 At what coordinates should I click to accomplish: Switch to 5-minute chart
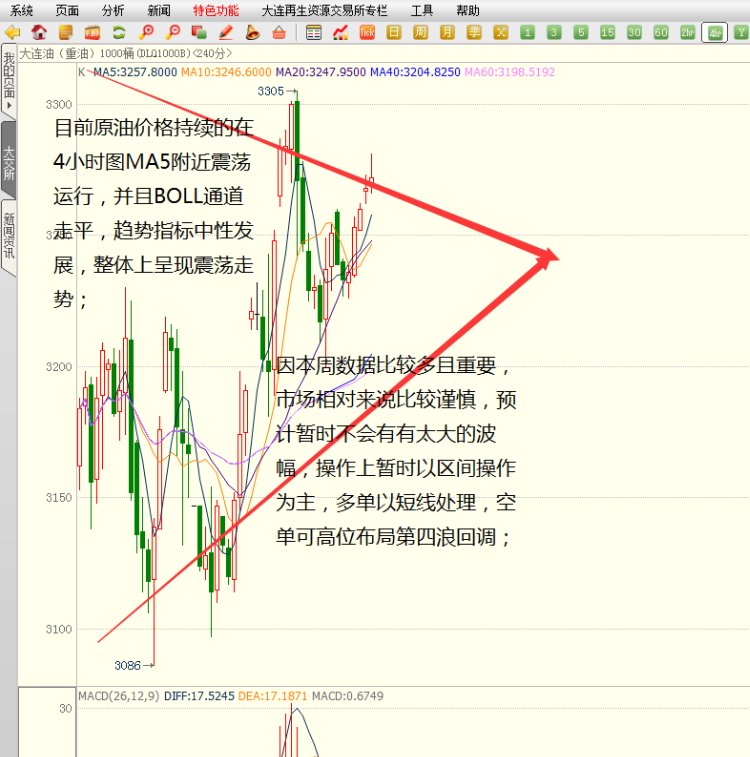pos(581,33)
